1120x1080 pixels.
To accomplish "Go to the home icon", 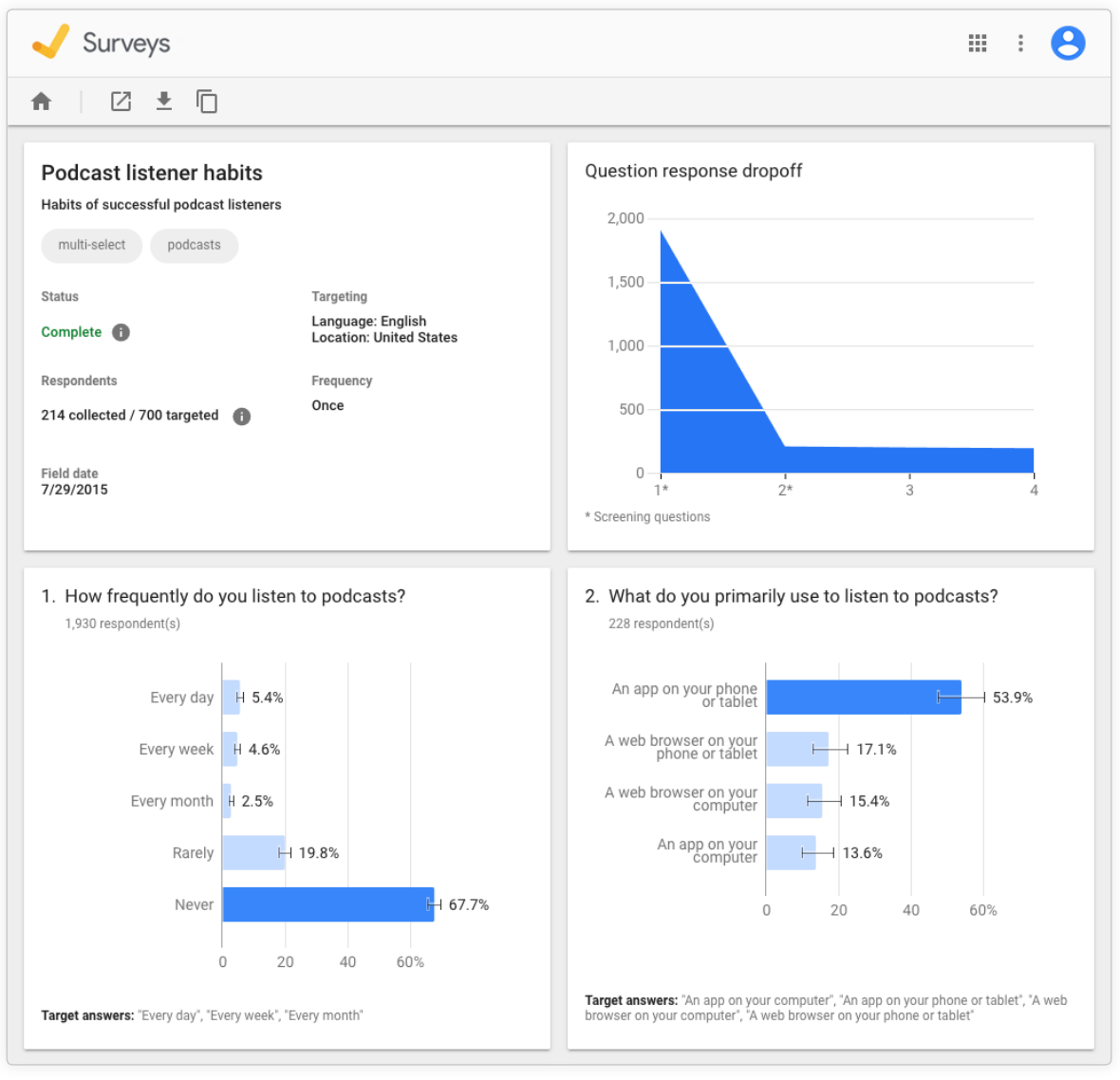I will [x=42, y=102].
